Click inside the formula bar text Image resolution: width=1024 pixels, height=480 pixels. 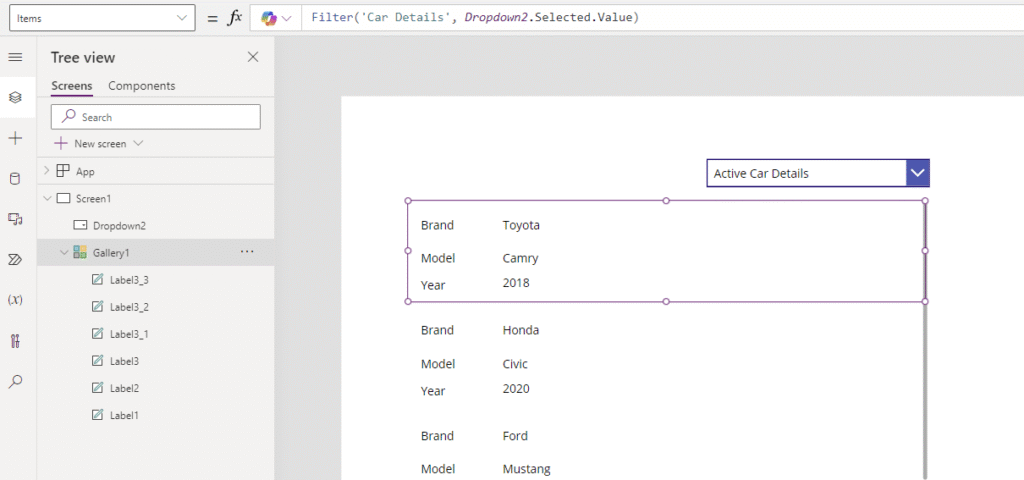[x=475, y=18]
